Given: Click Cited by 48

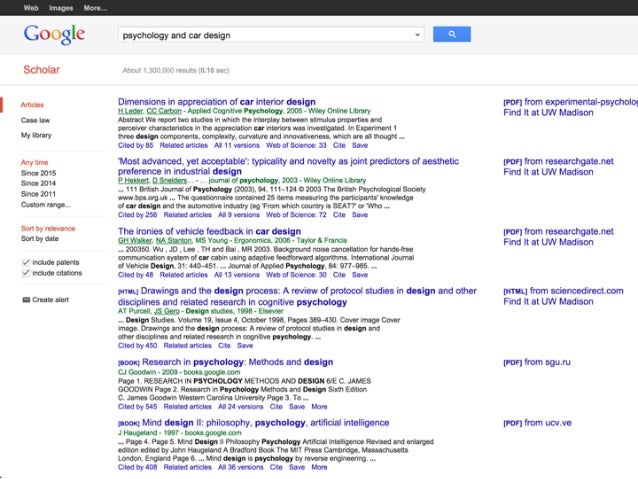Looking at the screenshot, I should point(135,275).
